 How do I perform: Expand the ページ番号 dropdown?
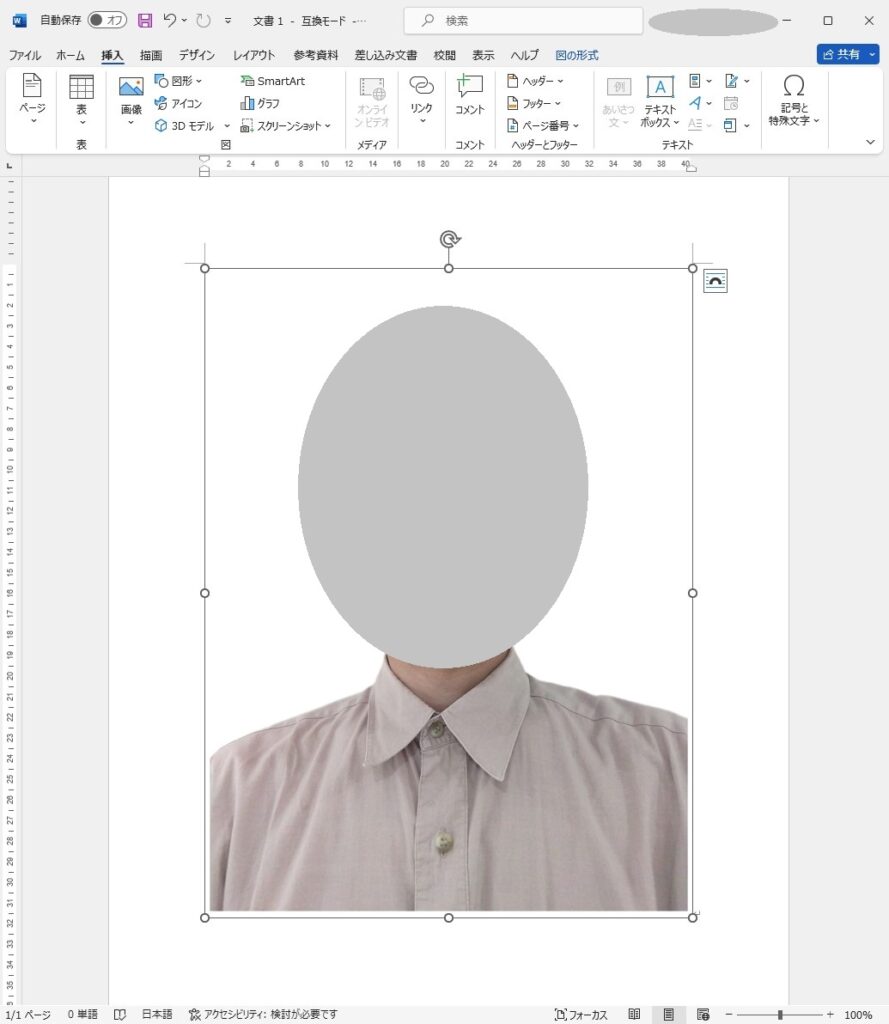(543, 126)
